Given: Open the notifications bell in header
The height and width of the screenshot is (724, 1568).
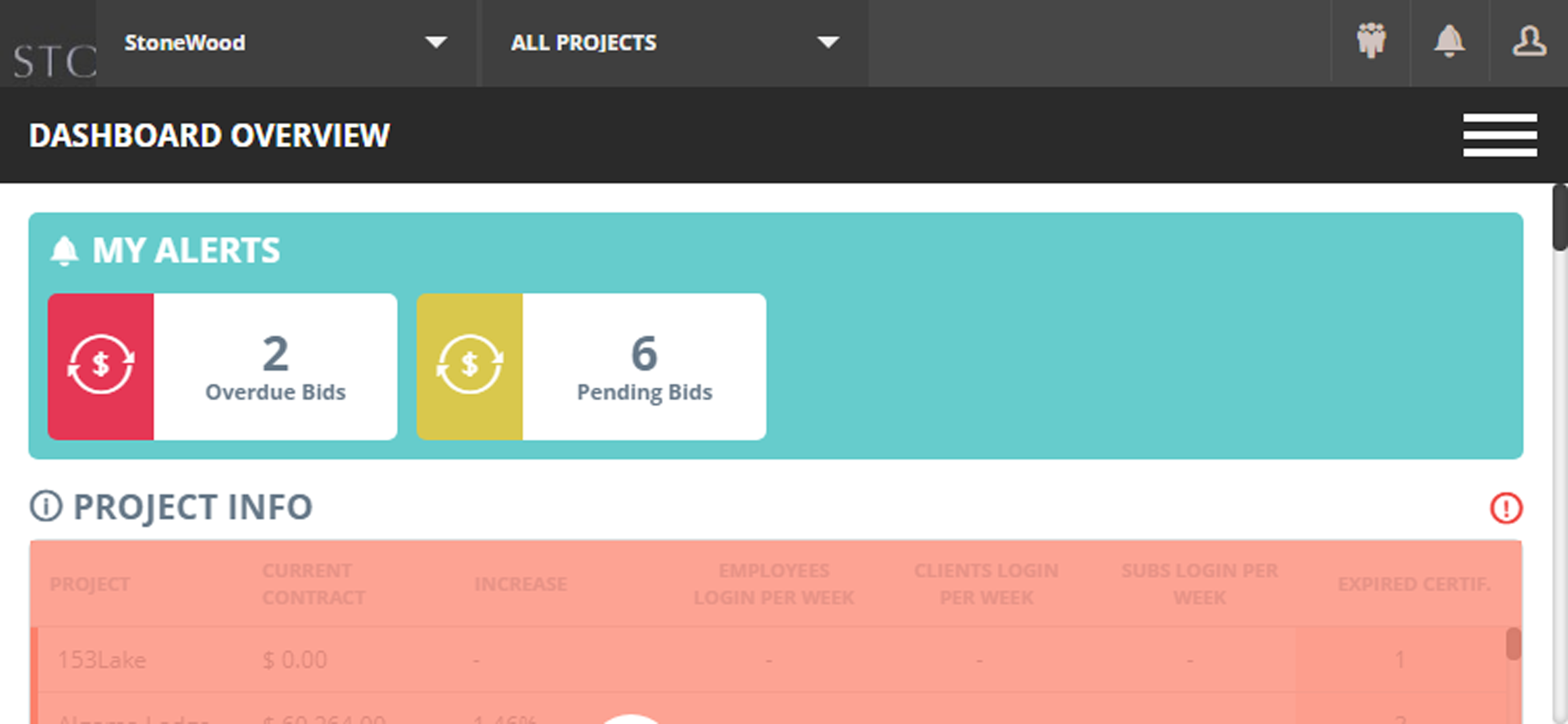Looking at the screenshot, I should 1450,41.
